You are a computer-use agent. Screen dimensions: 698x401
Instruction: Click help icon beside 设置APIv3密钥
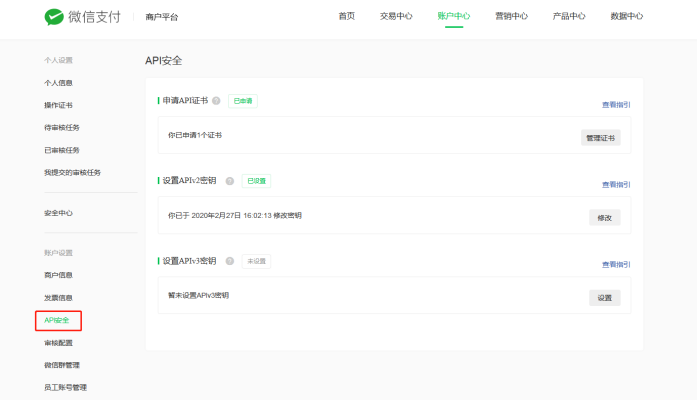229,261
